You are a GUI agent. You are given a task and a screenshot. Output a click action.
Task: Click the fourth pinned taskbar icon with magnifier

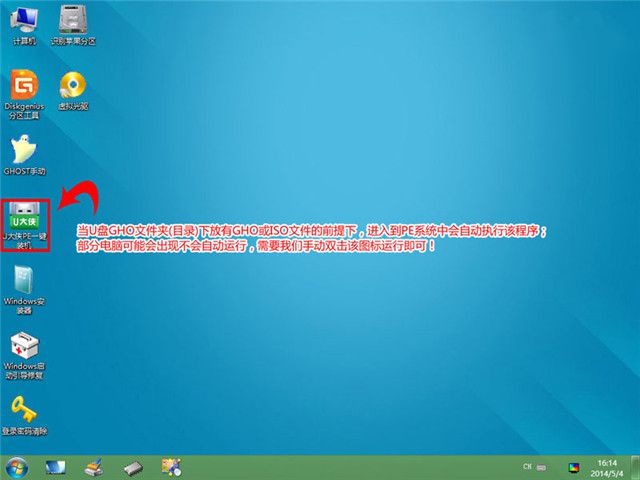tap(172, 467)
